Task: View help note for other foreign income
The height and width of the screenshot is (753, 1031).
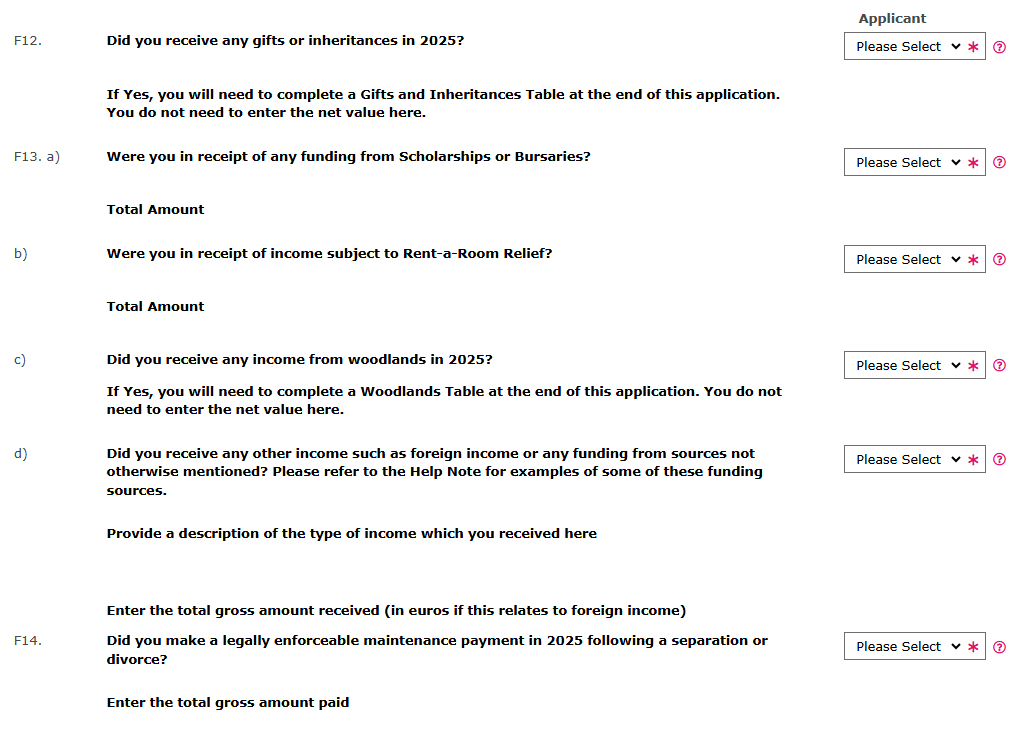Action: (999, 460)
